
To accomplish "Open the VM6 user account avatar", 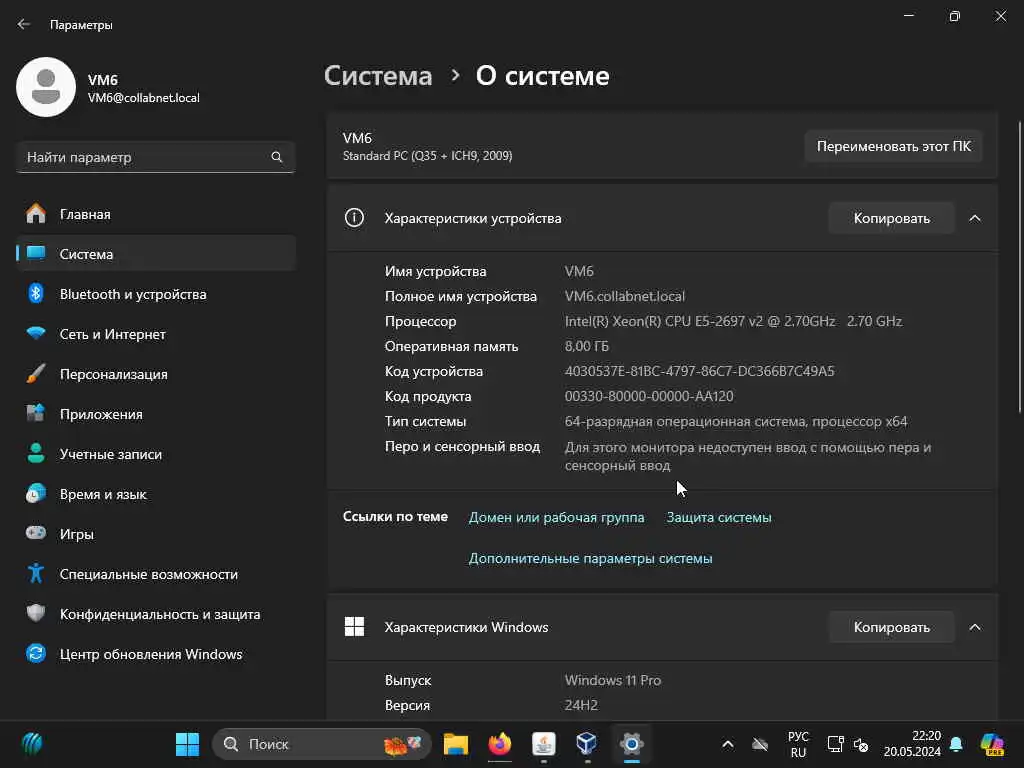I will [46, 87].
